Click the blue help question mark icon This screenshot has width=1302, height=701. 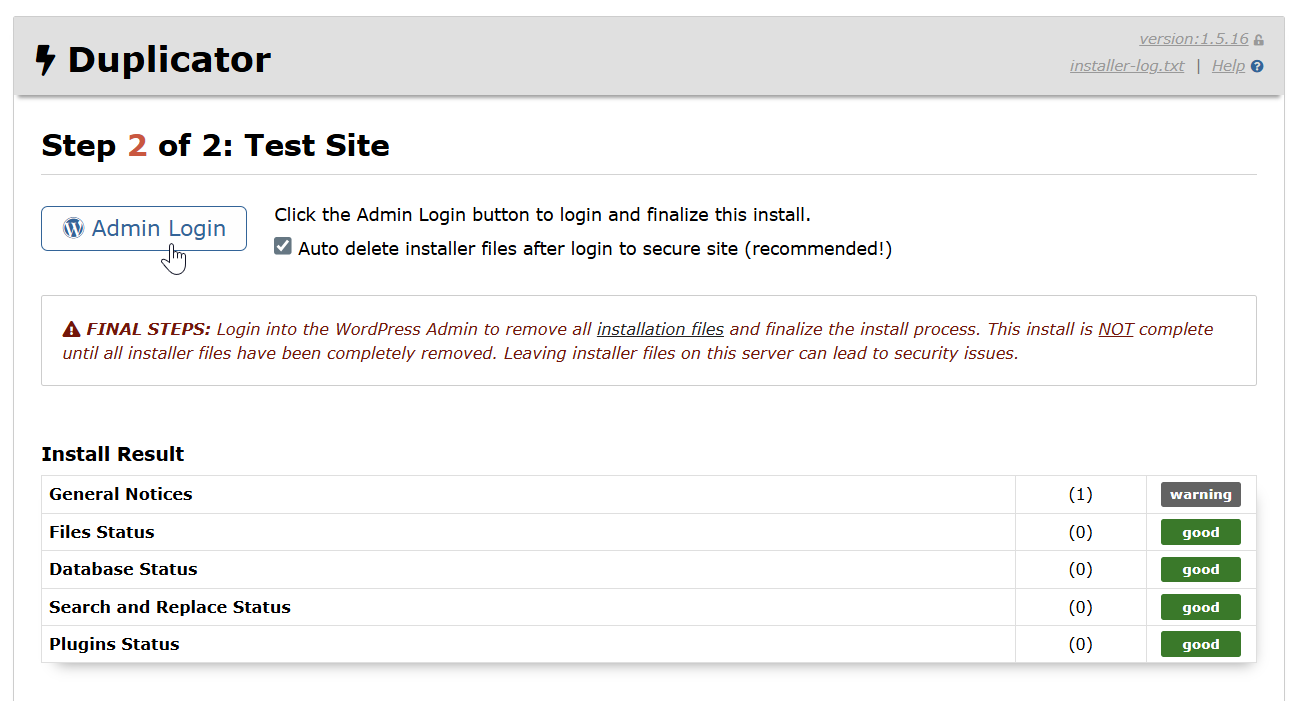coord(1257,66)
